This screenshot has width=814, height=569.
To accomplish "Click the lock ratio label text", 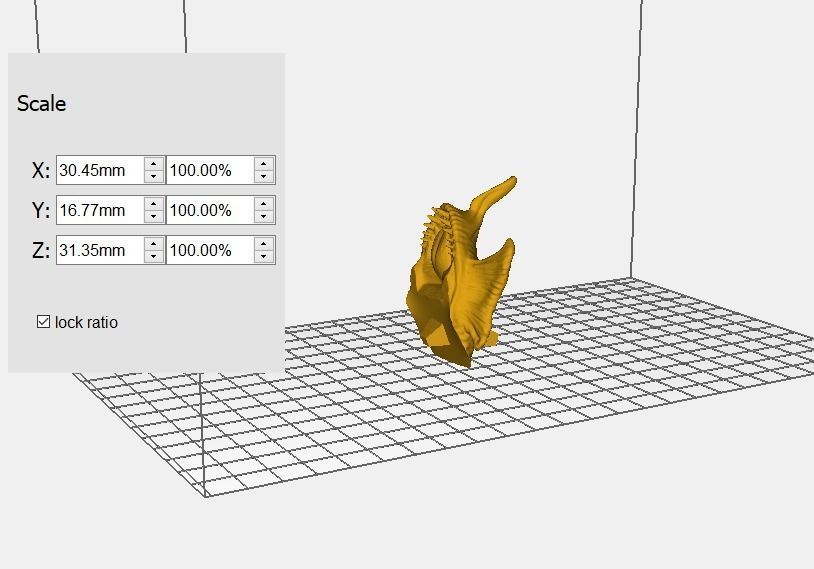I will pyautogui.click(x=86, y=322).
